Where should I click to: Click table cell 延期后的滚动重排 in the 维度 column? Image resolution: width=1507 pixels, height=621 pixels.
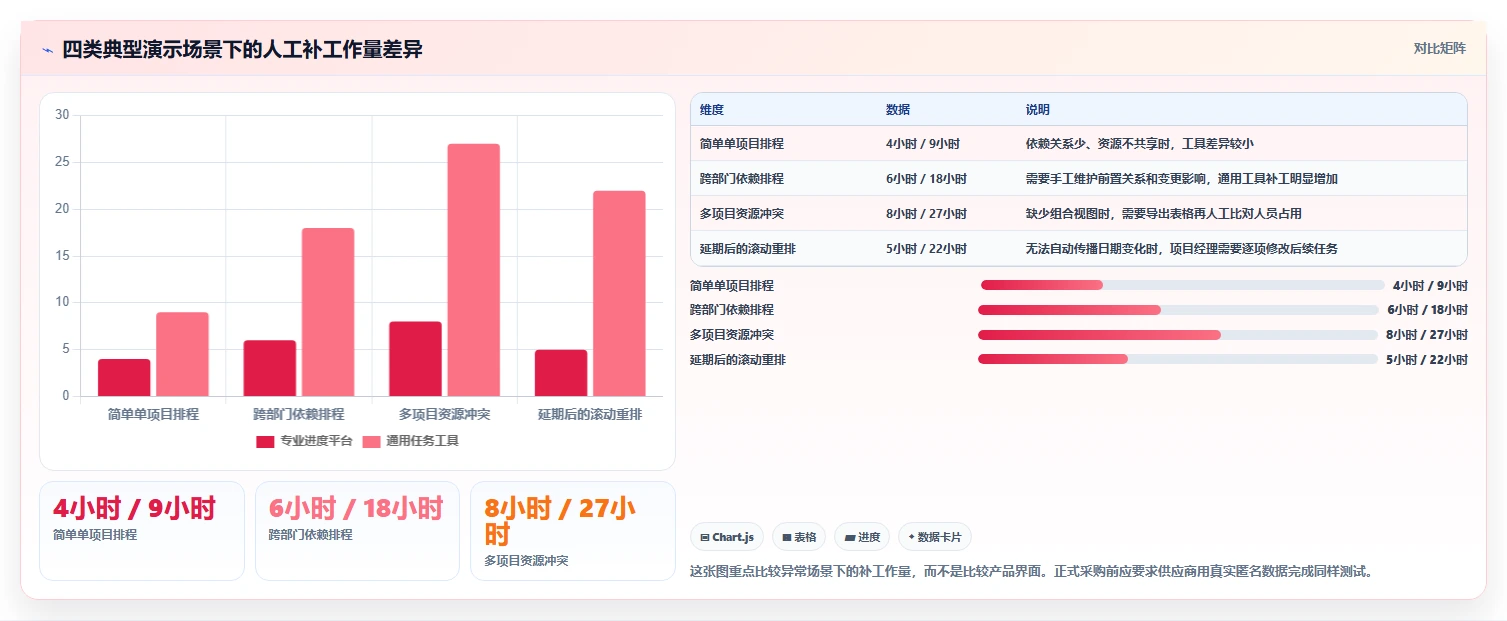(x=748, y=249)
